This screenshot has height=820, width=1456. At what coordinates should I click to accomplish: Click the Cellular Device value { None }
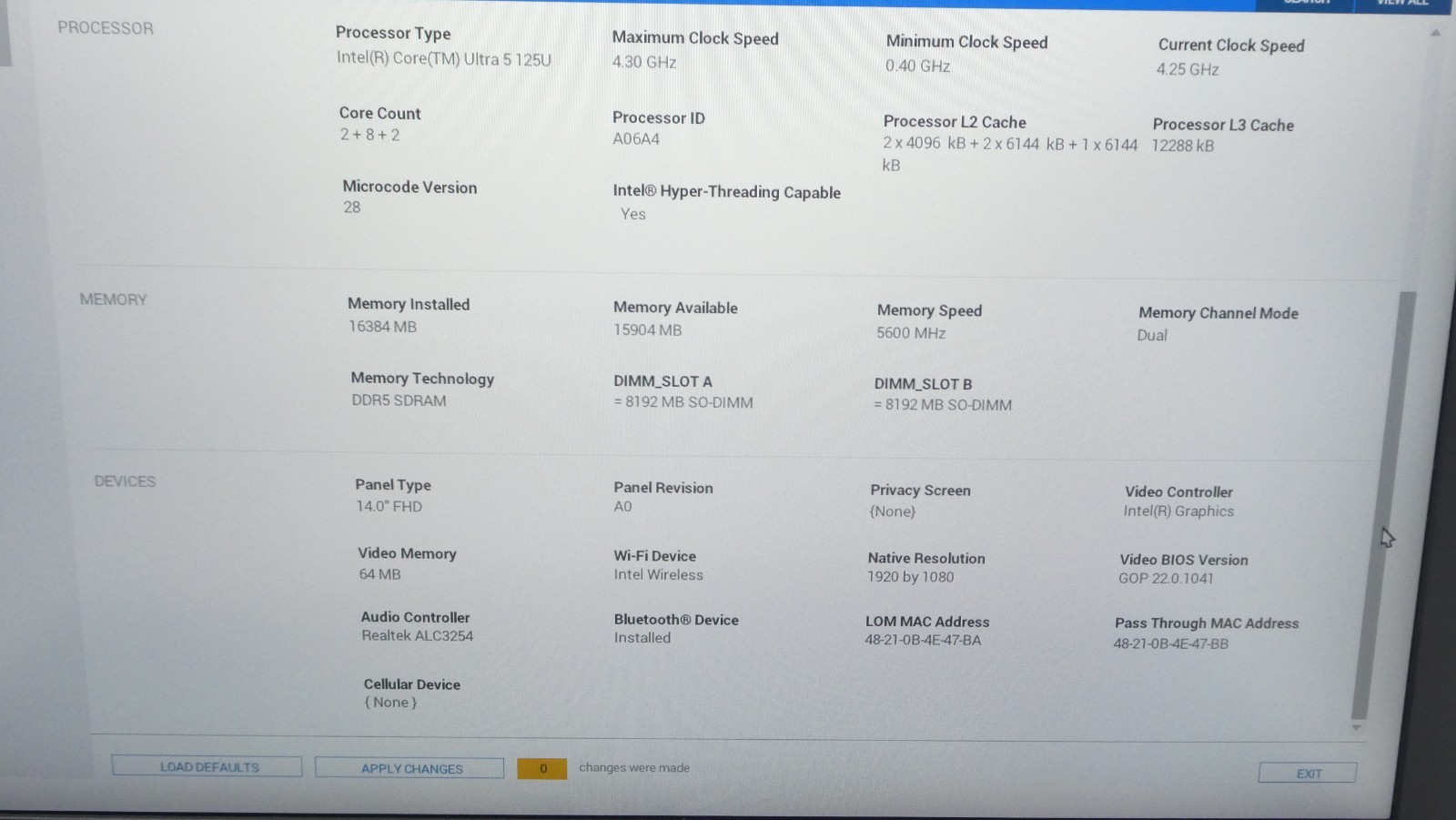point(390,703)
